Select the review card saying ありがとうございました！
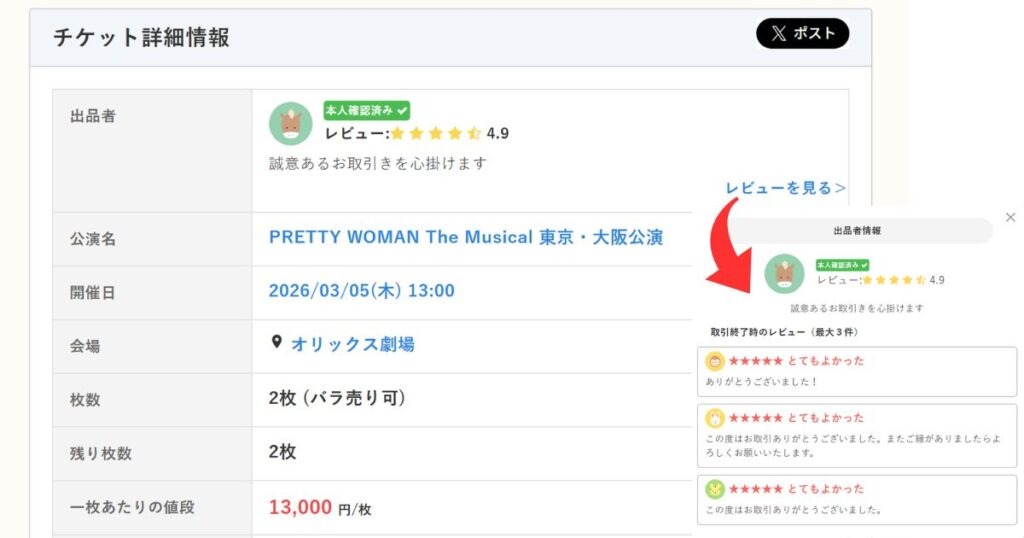Screen dimensions: 1024x538 point(857,372)
